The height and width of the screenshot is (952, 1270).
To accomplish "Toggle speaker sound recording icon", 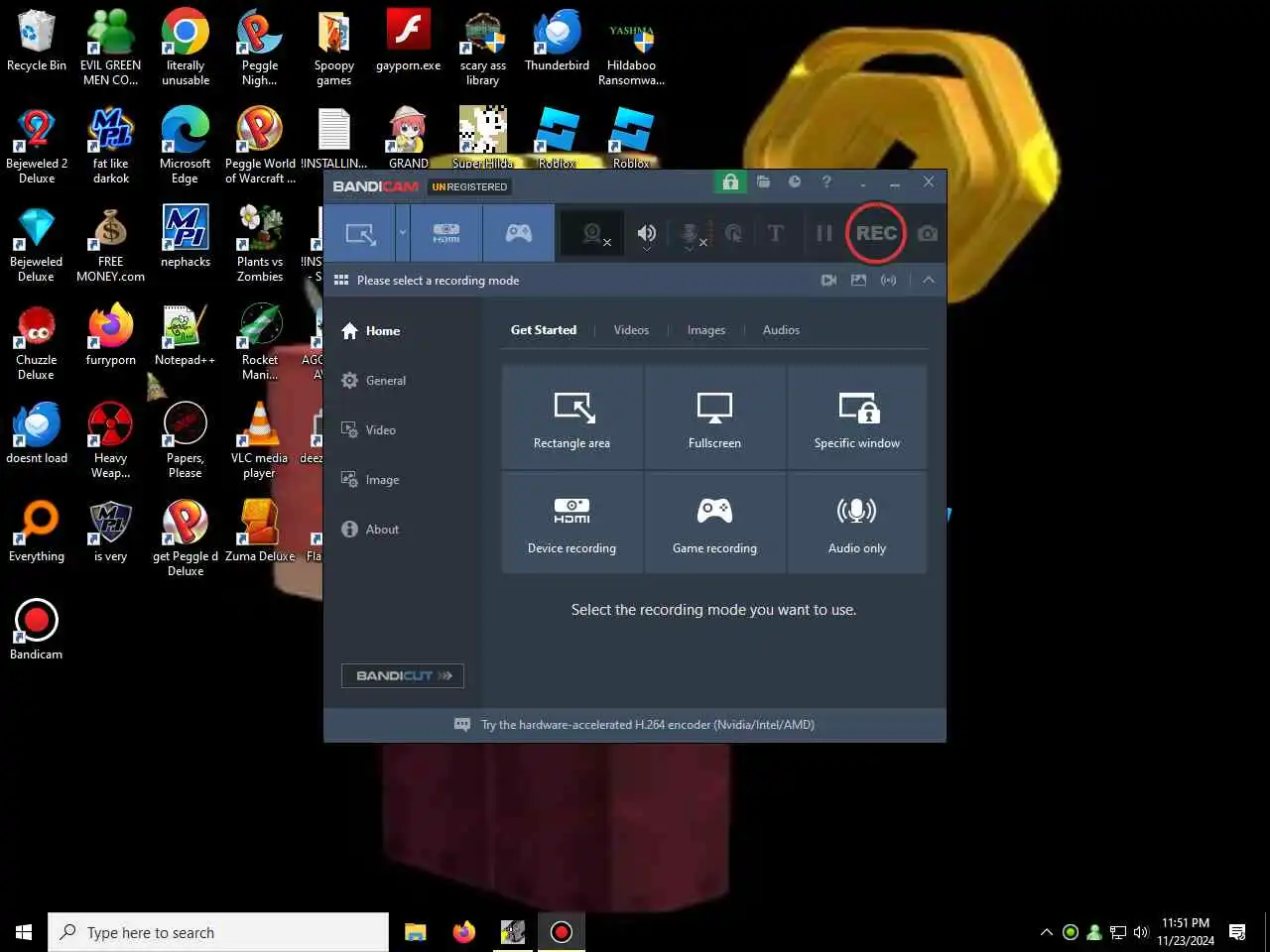I will click(646, 234).
